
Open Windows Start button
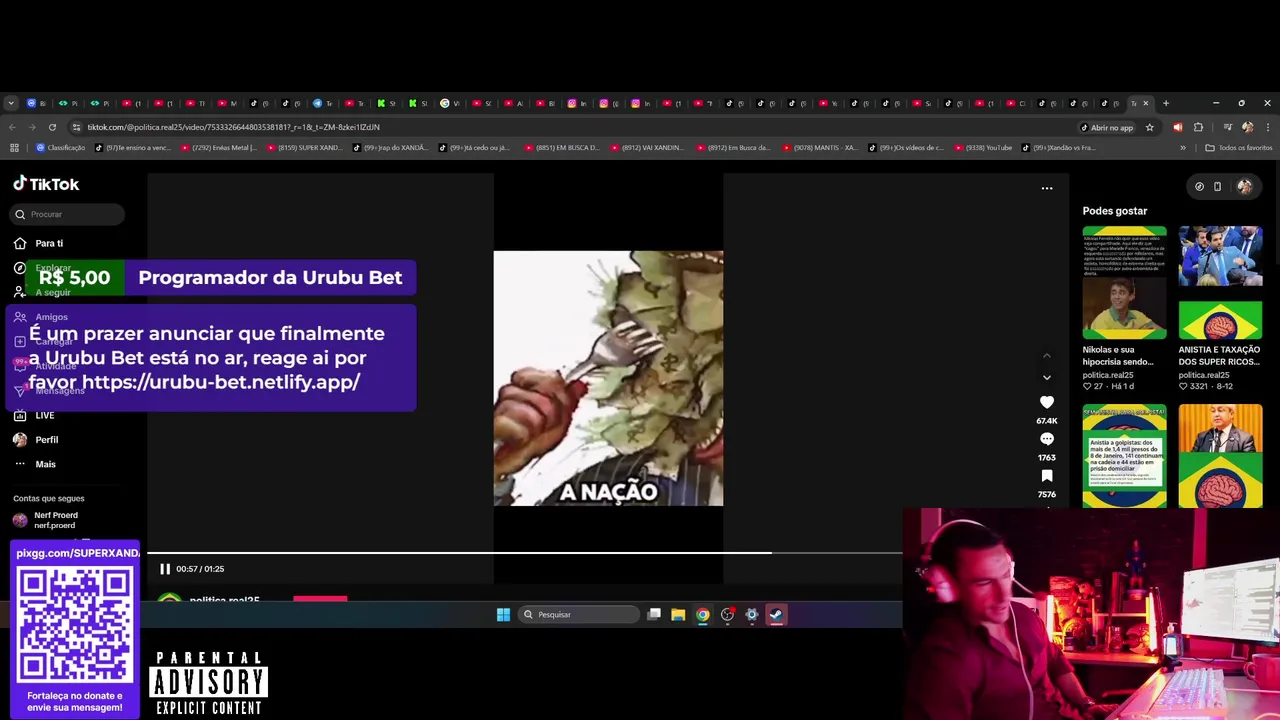pyautogui.click(x=503, y=615)
